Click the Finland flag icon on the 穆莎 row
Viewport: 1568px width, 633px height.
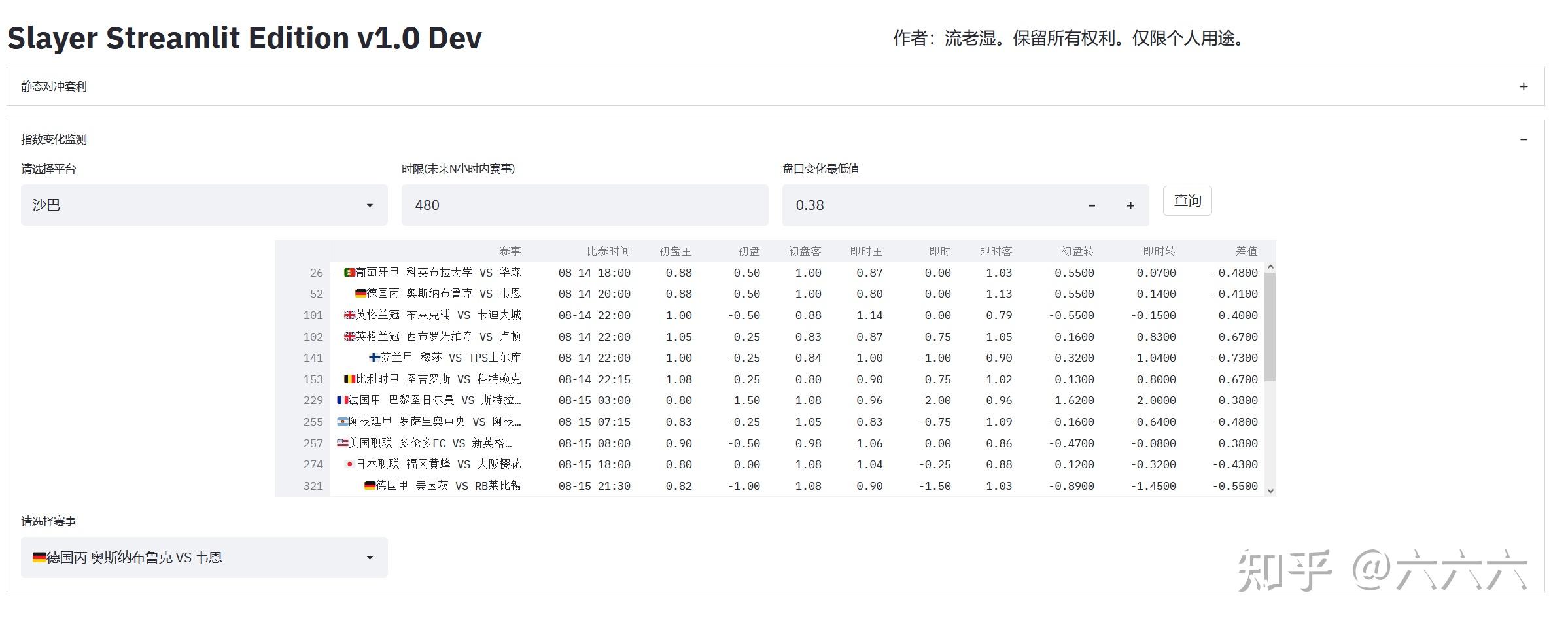pos(373,358)
